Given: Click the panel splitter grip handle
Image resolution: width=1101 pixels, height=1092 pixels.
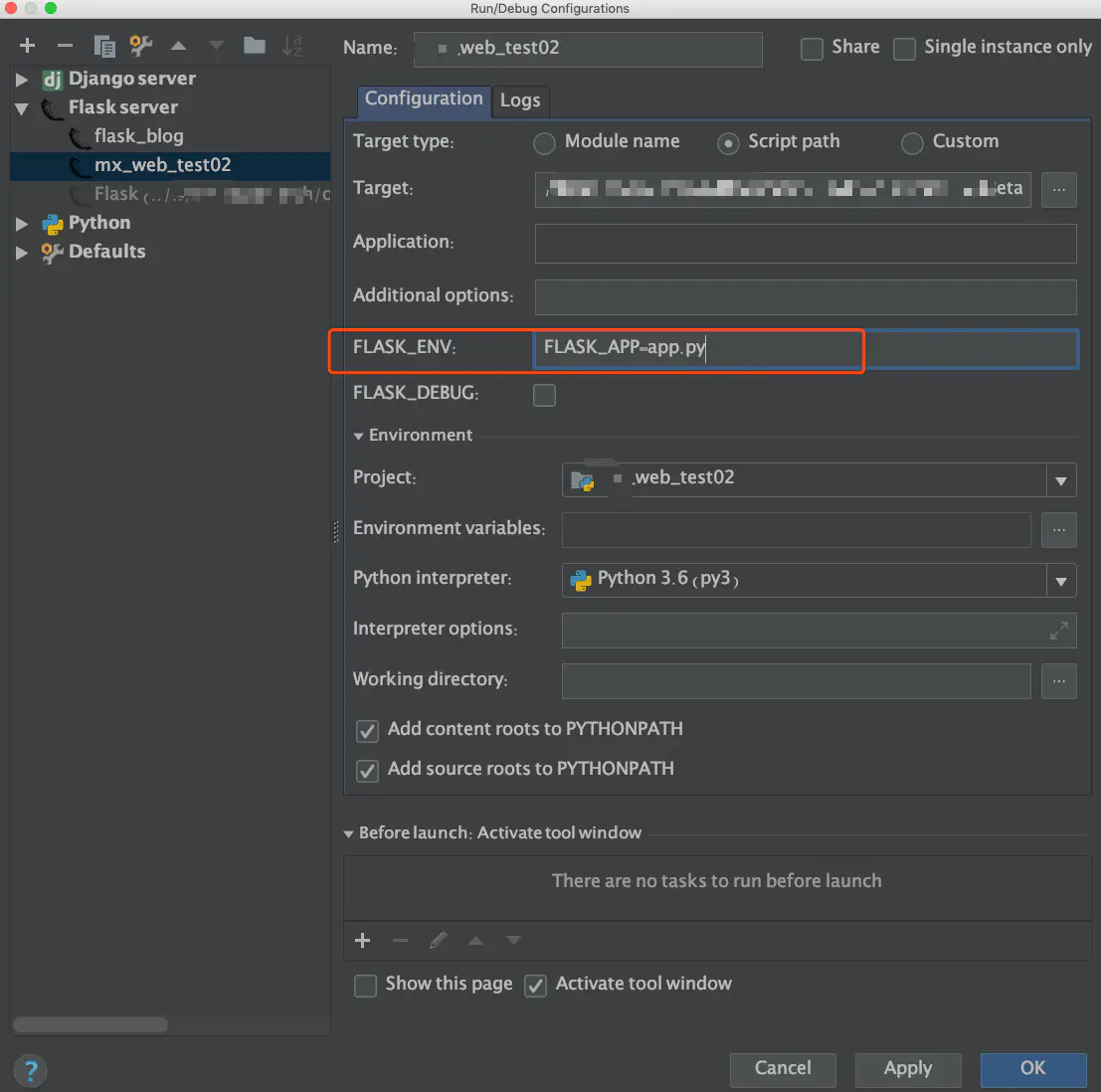Looking at the screenshot, I should [x=335, y=532].
